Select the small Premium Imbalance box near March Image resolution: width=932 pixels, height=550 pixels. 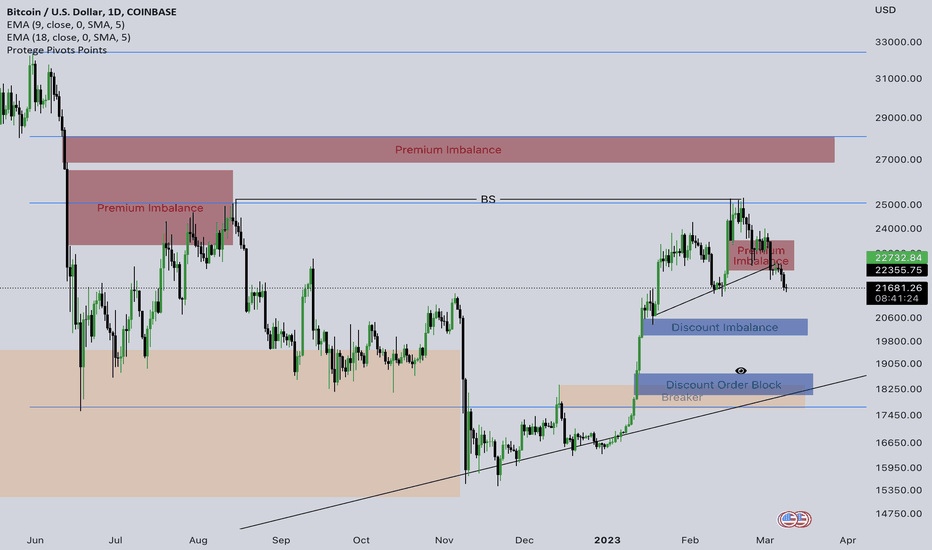pos(761,256)
